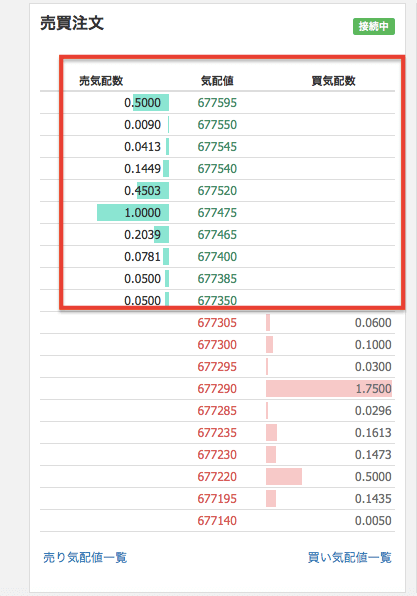This screenshot has width=417, height=596.
Task: Click the 1.0000 sell quantity bar
Action: pos(133,212)
